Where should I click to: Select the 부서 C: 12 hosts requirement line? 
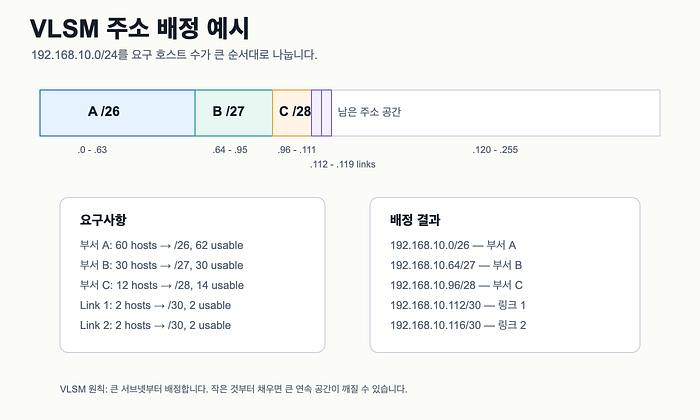(162, 285)
